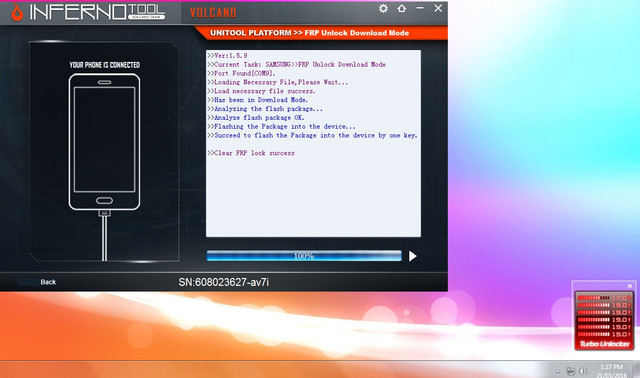
Task: Close the Turbo Unlocker gadget
Action: click(630, 286)
